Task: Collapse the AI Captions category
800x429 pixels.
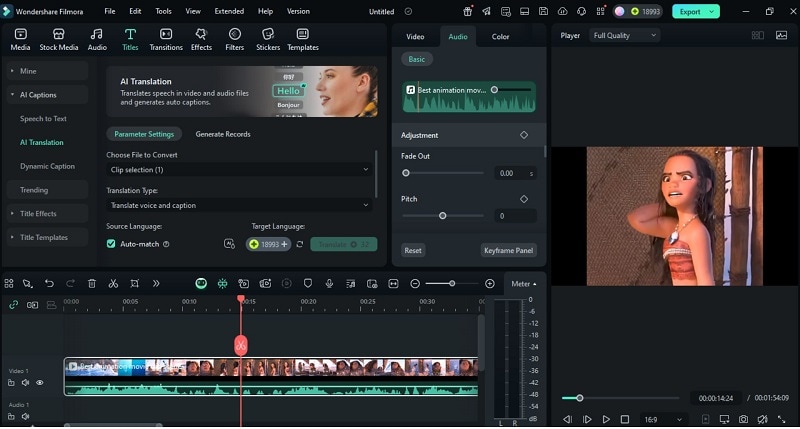Action: (47, 95)
